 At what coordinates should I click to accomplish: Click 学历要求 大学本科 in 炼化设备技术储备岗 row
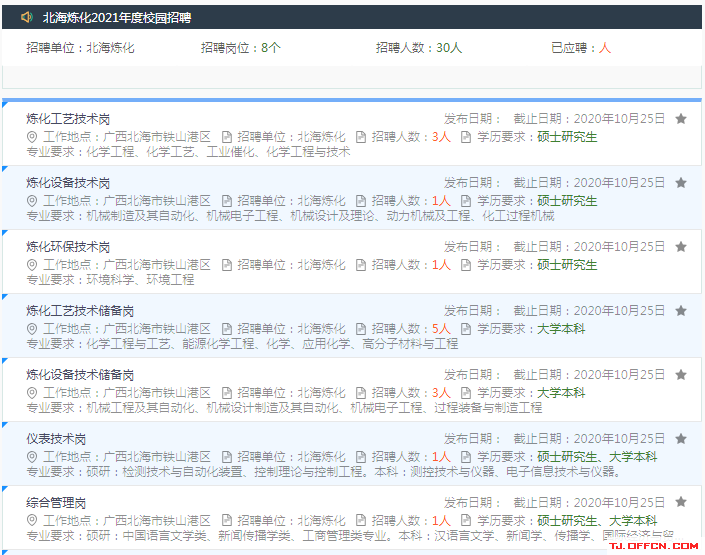pyautogui.click(x=531, y=393)
